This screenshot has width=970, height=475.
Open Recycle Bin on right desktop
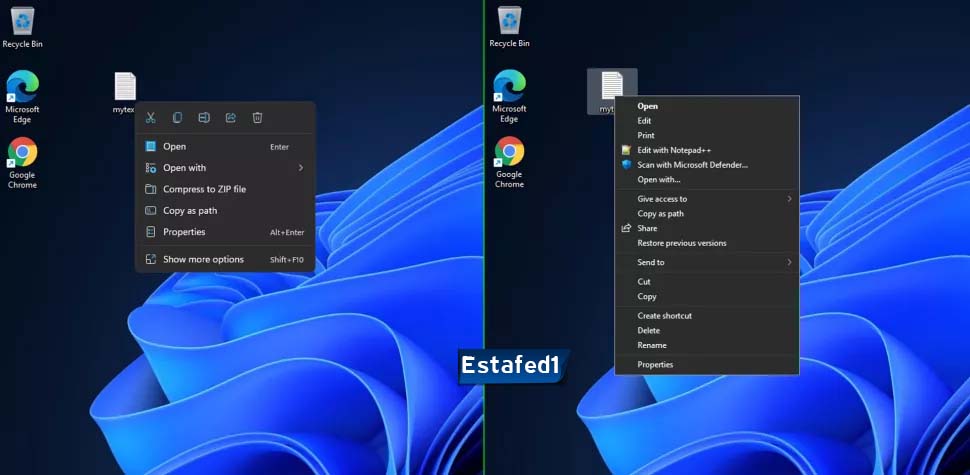coord(509,27)
